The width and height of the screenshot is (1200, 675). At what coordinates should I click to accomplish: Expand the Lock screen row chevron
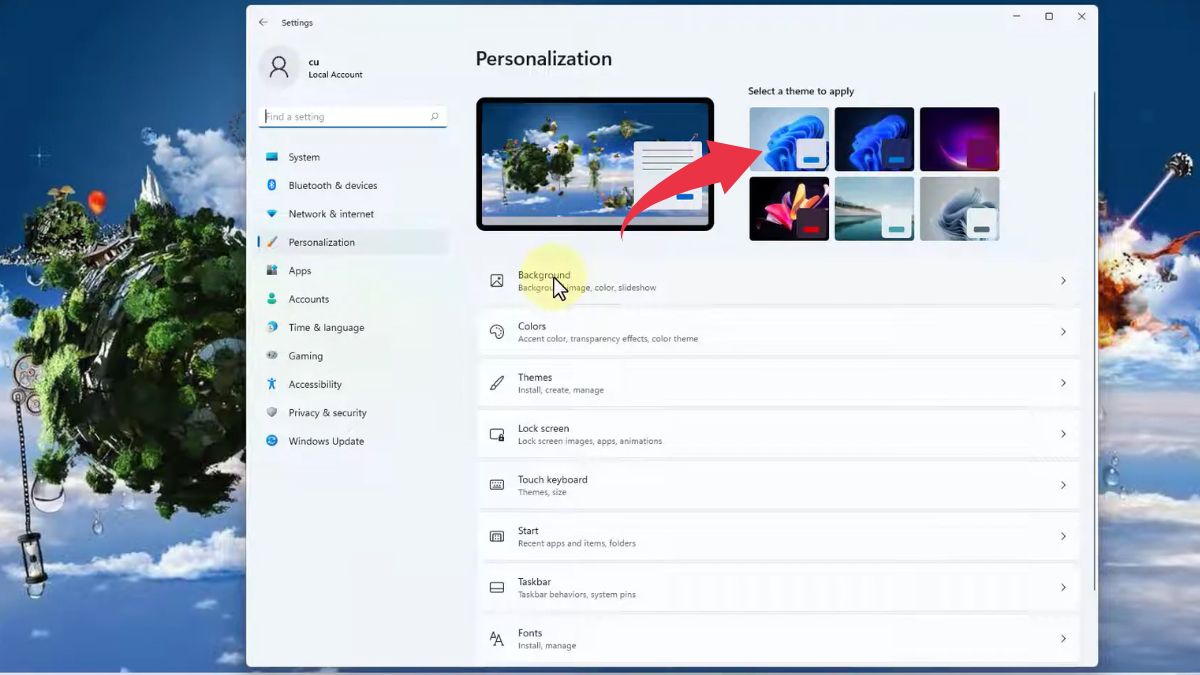click(1063, 434)
